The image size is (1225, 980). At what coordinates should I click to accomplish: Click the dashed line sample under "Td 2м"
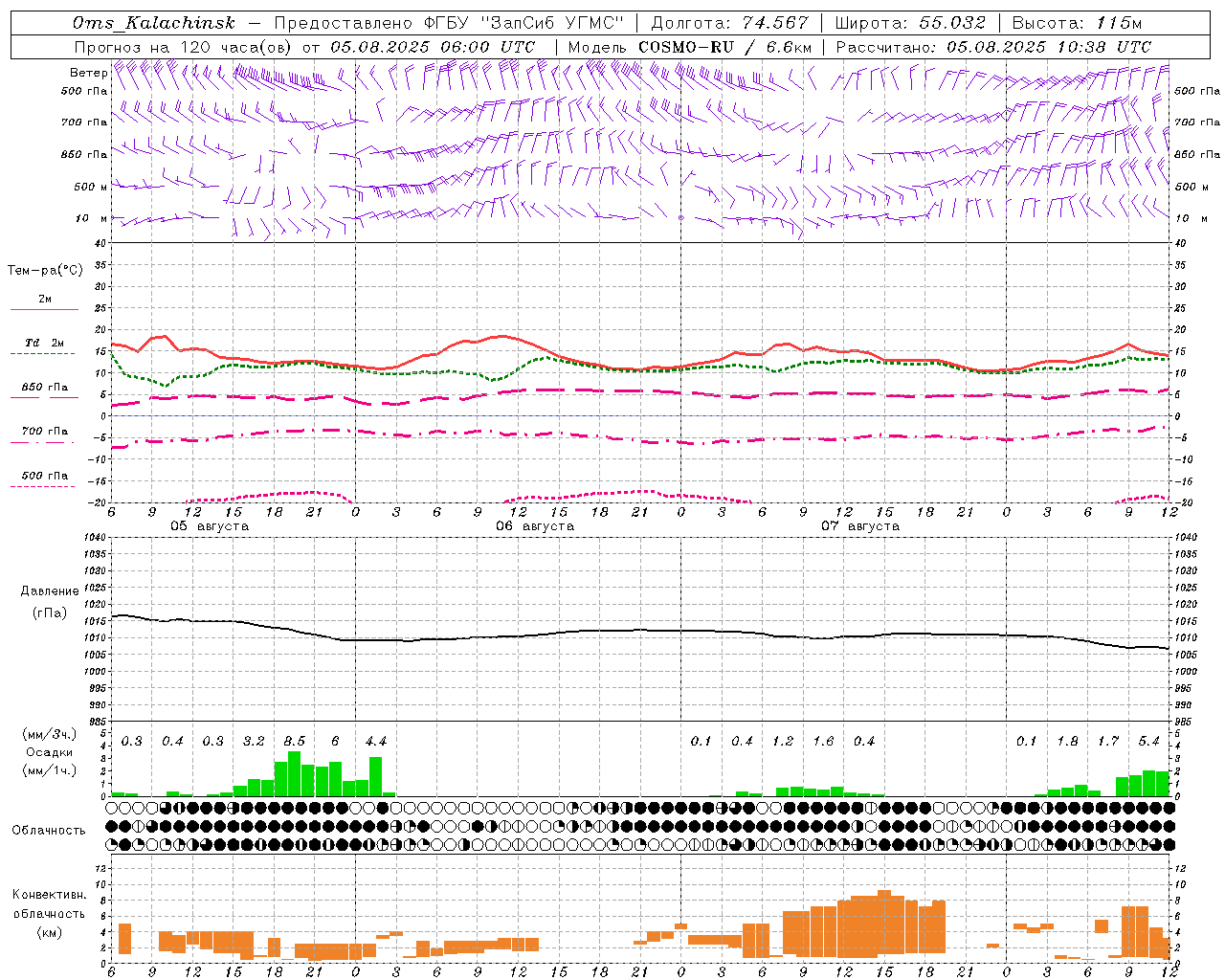point(43,353)
